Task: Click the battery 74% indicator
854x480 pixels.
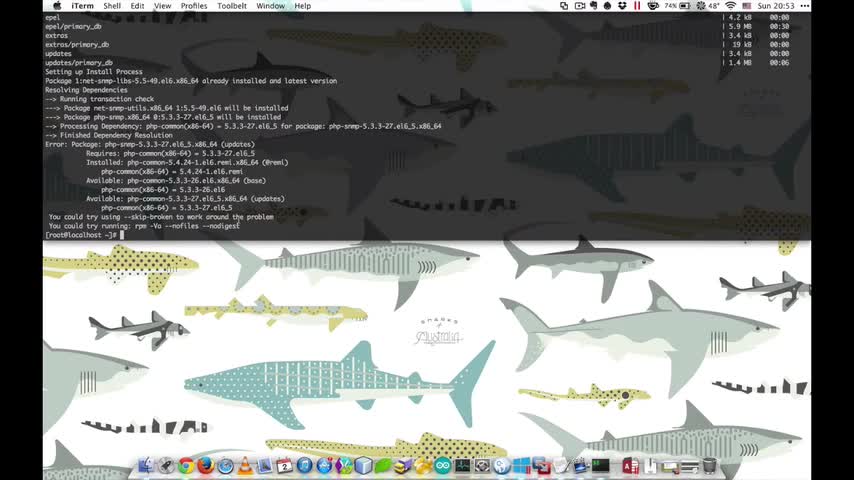Action: point(678,6)
